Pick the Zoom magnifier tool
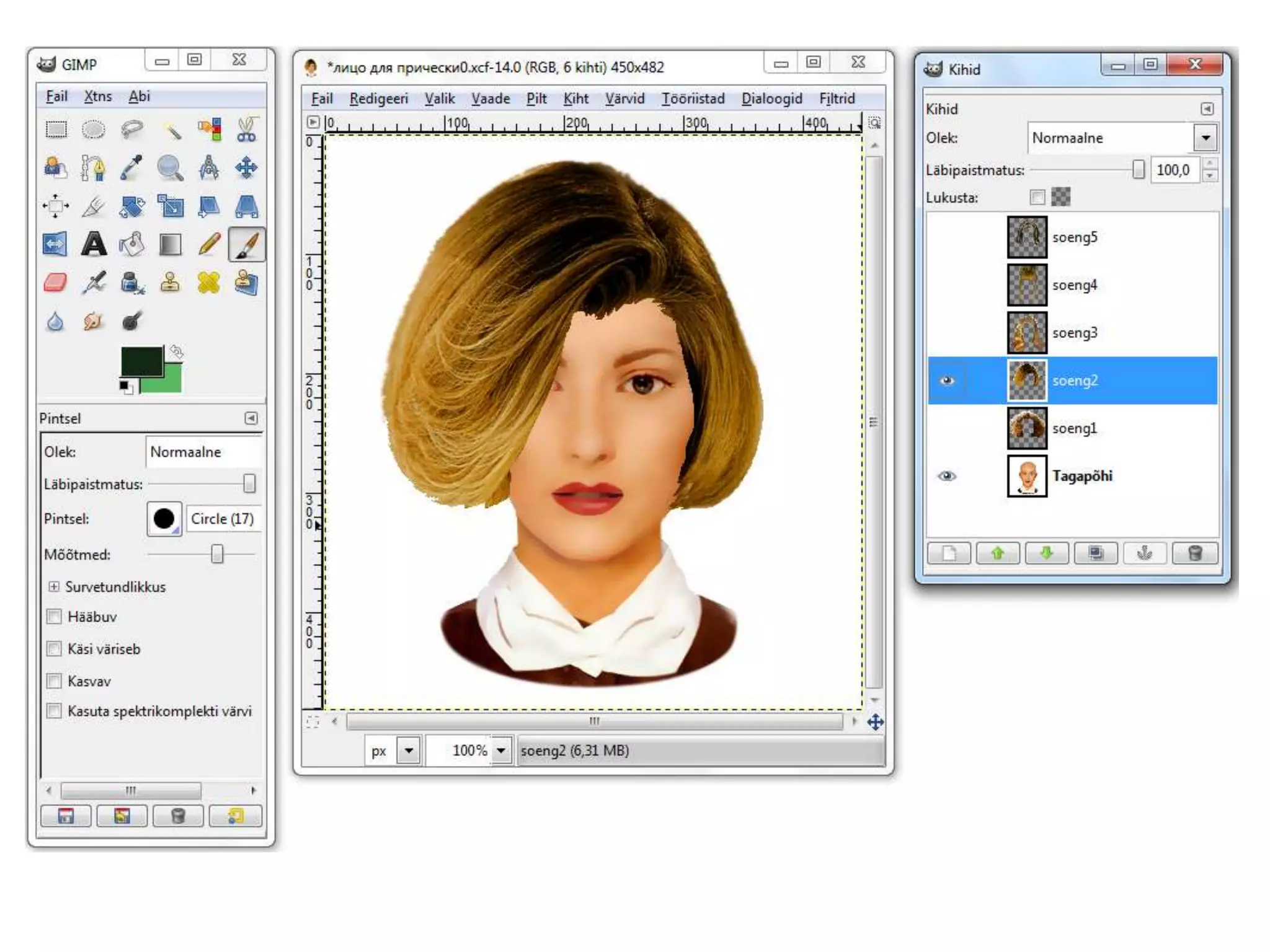 click(x=170, y=168)
